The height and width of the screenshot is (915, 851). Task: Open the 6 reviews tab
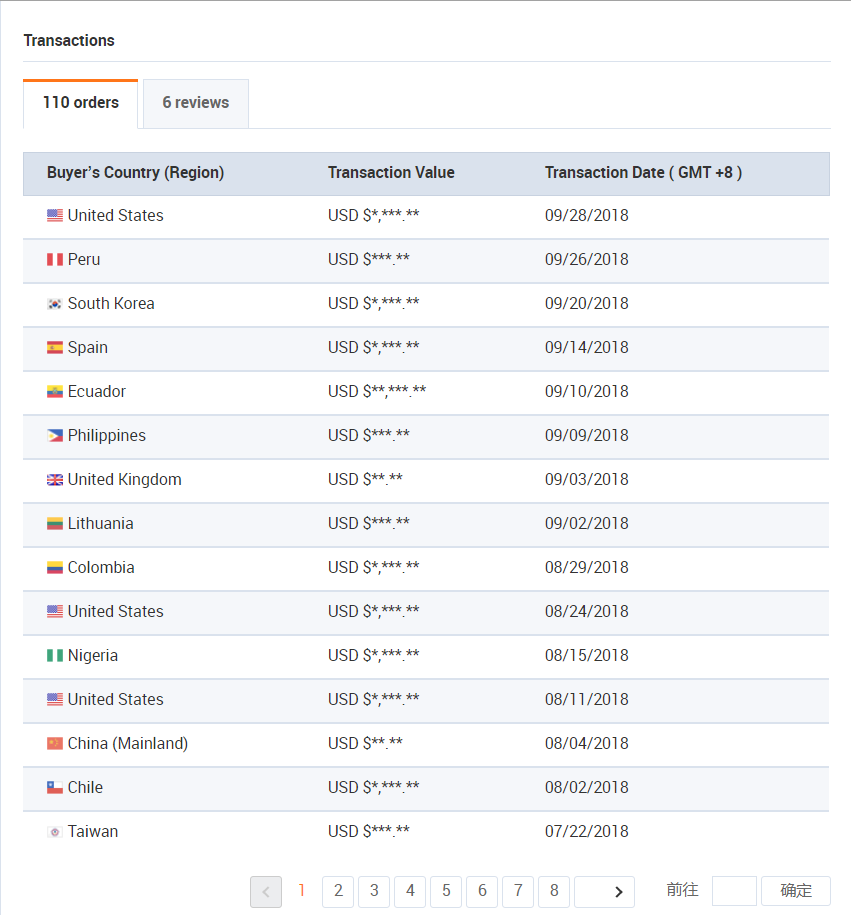tap(196, 103)
